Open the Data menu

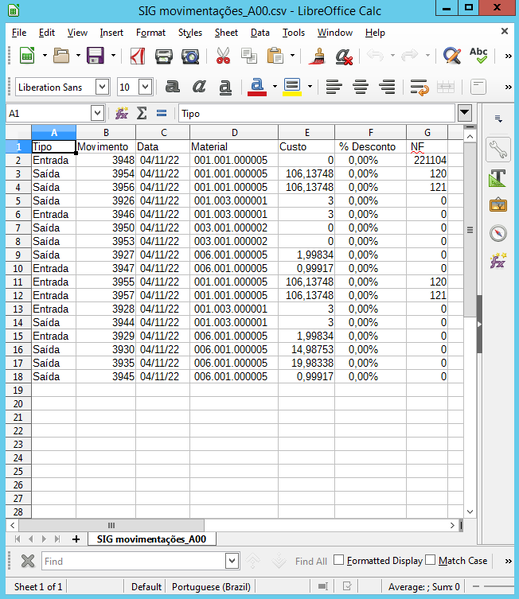click(x=260, y=33)
